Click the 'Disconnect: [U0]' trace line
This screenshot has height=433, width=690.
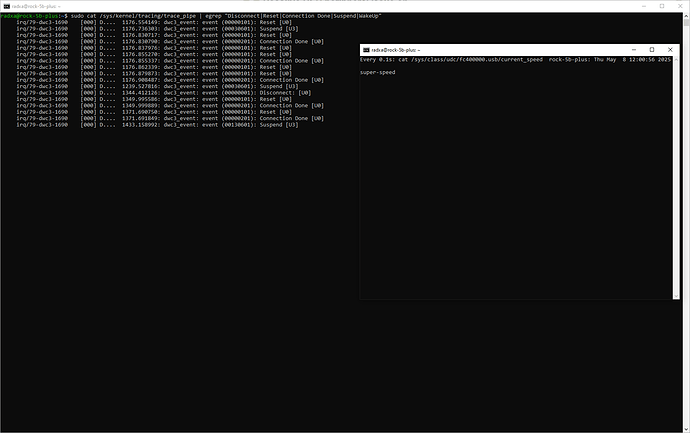click(164, 93)
